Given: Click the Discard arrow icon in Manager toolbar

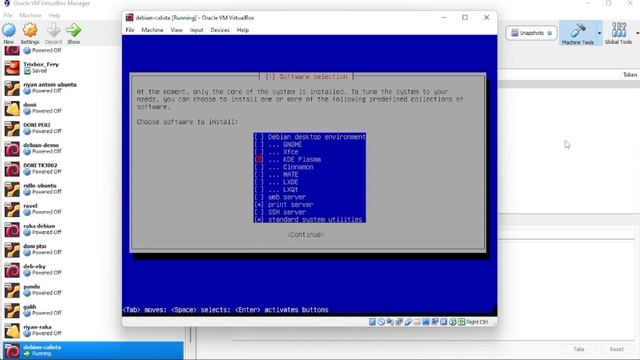Looking at the screenshot, I should (x=53, y=30).
